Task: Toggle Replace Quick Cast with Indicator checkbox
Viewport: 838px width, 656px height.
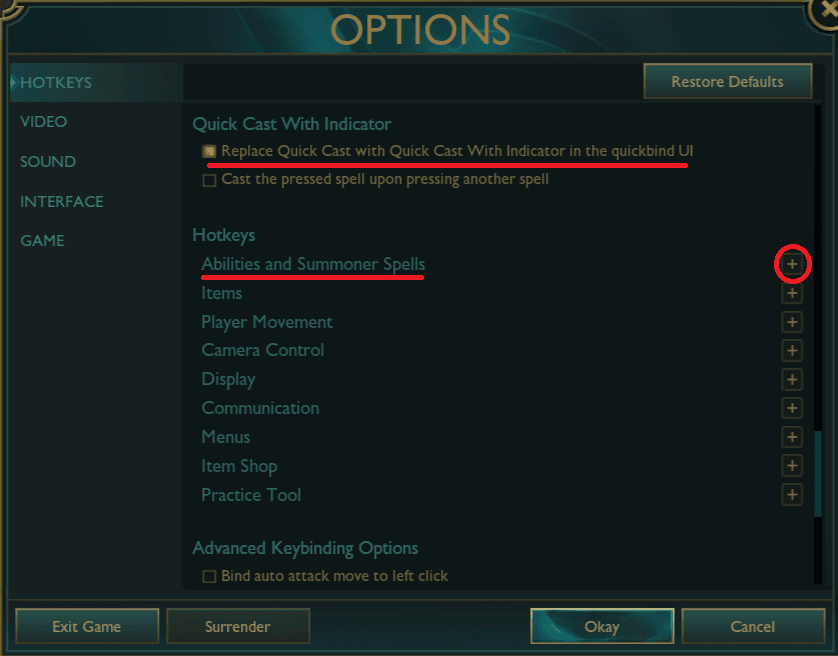Action: coord(209,151)
